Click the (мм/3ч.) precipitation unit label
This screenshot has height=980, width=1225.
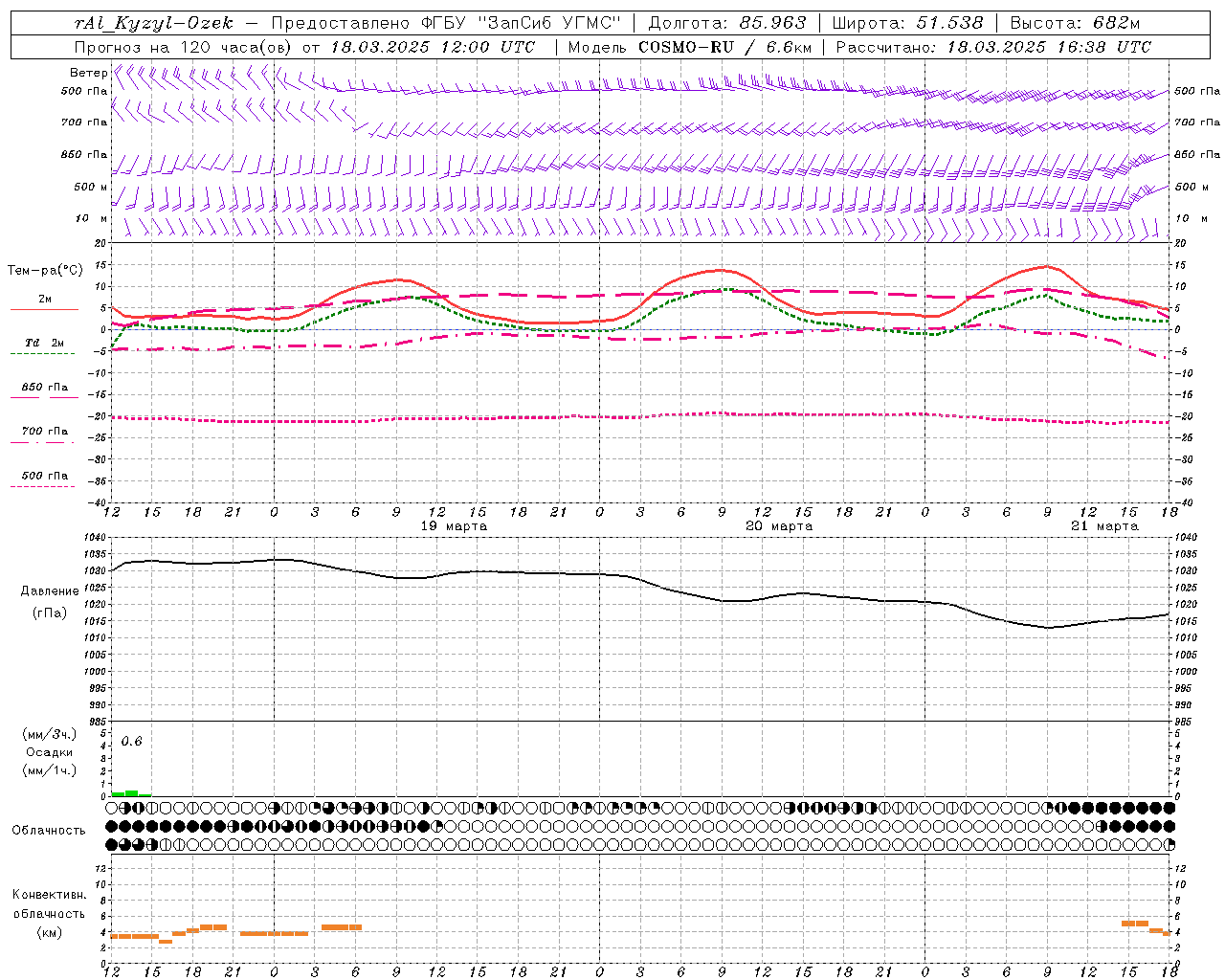50,734
